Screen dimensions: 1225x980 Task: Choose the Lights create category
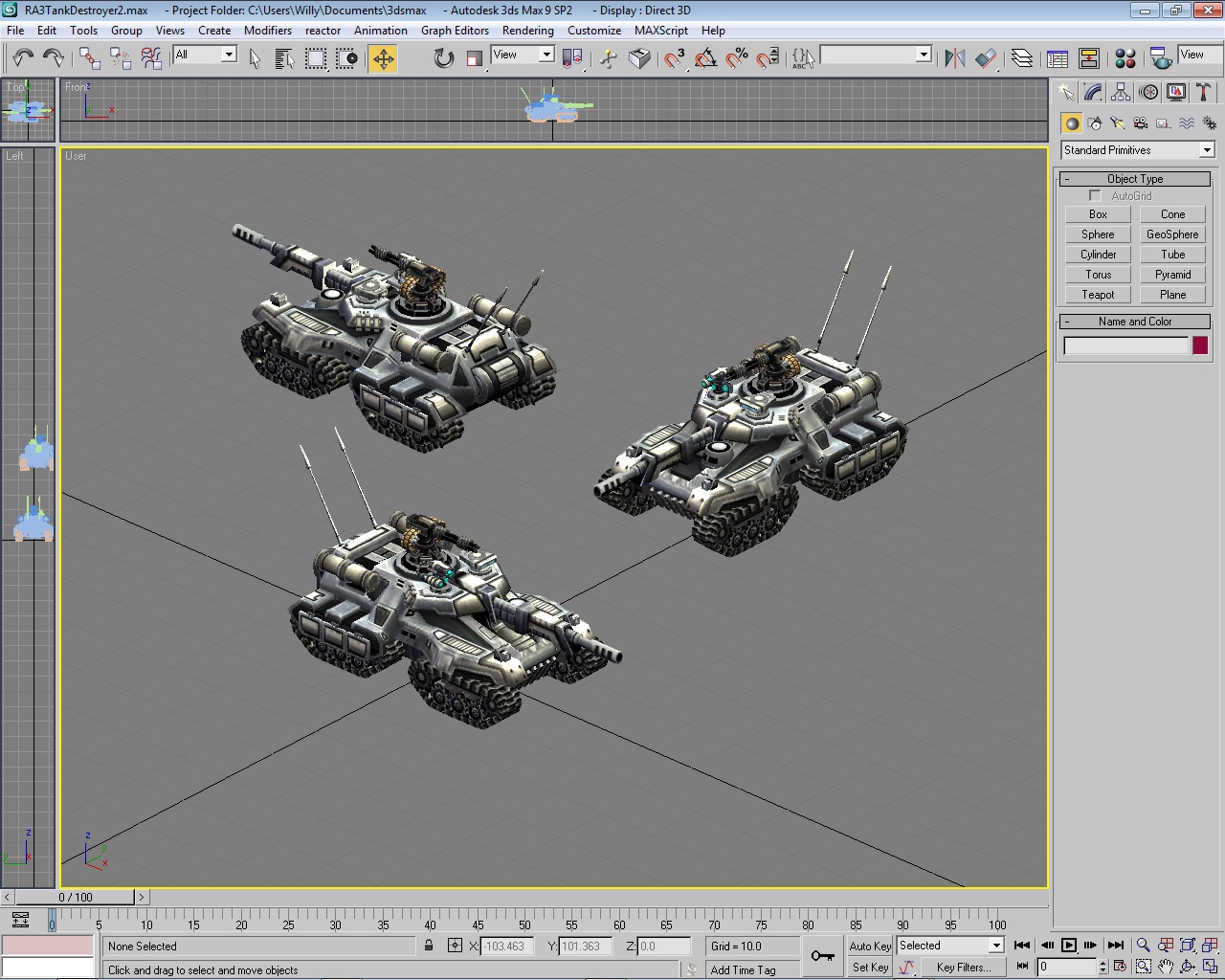(1118, 123)
